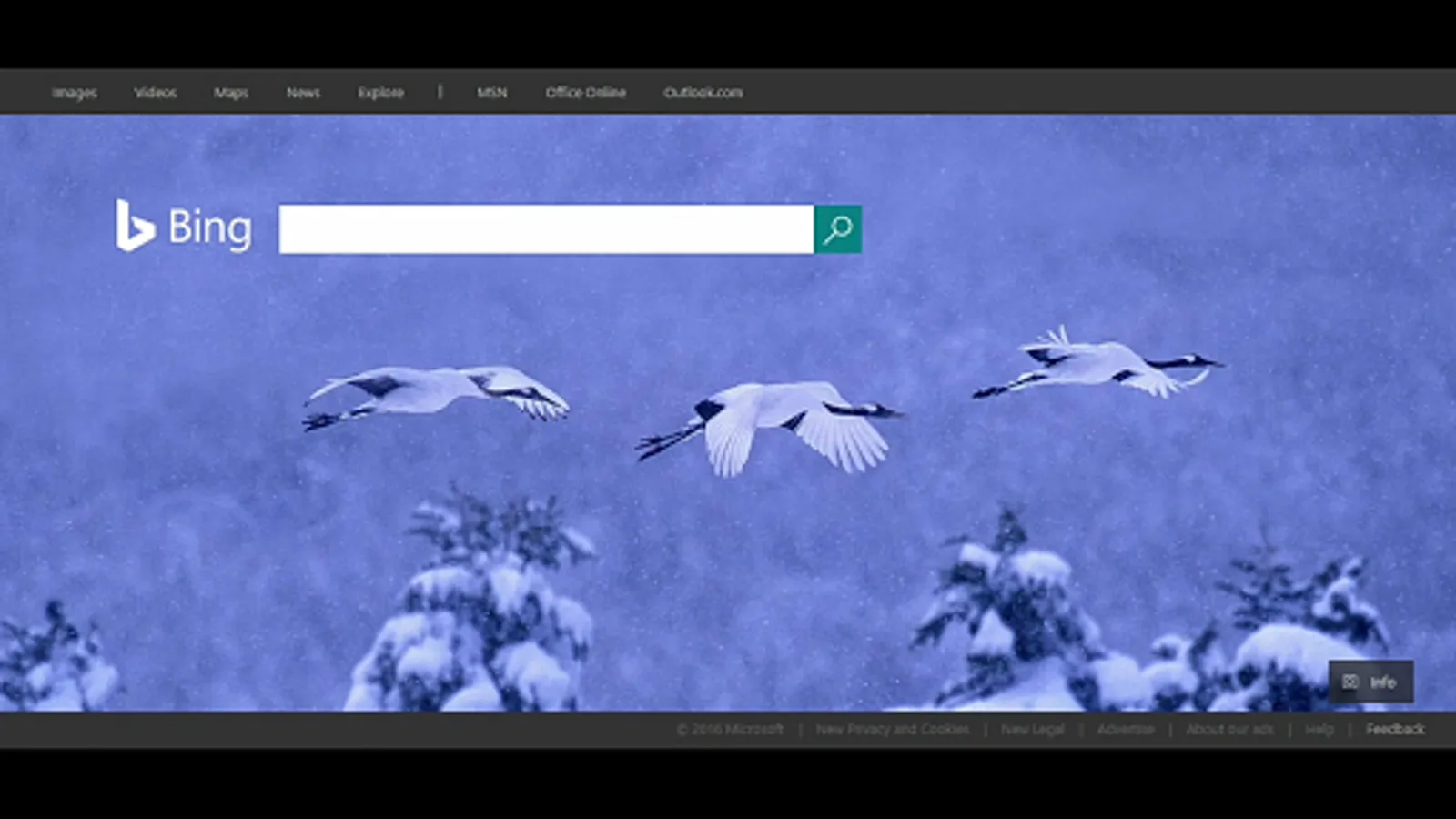Open the Images tab
1456x819 pixels.
pos(75,93)
